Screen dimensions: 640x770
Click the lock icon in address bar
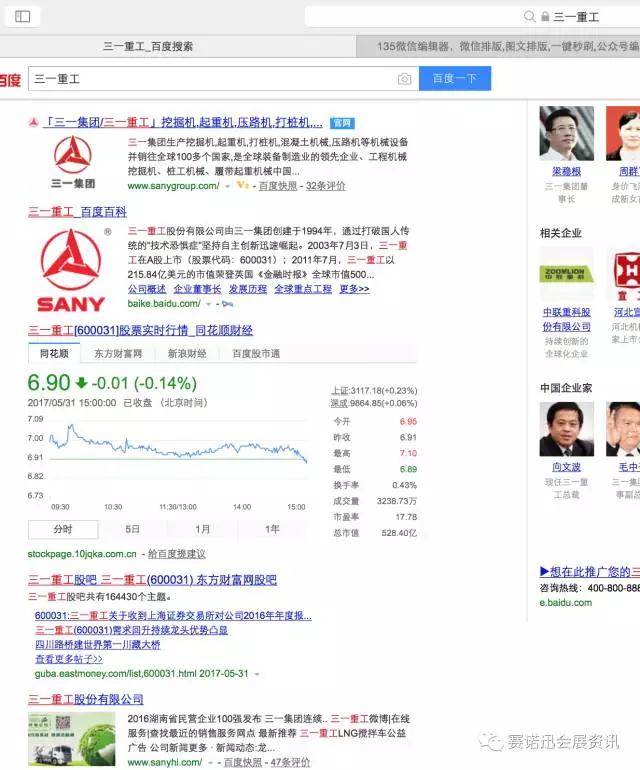tap(545, 17)
